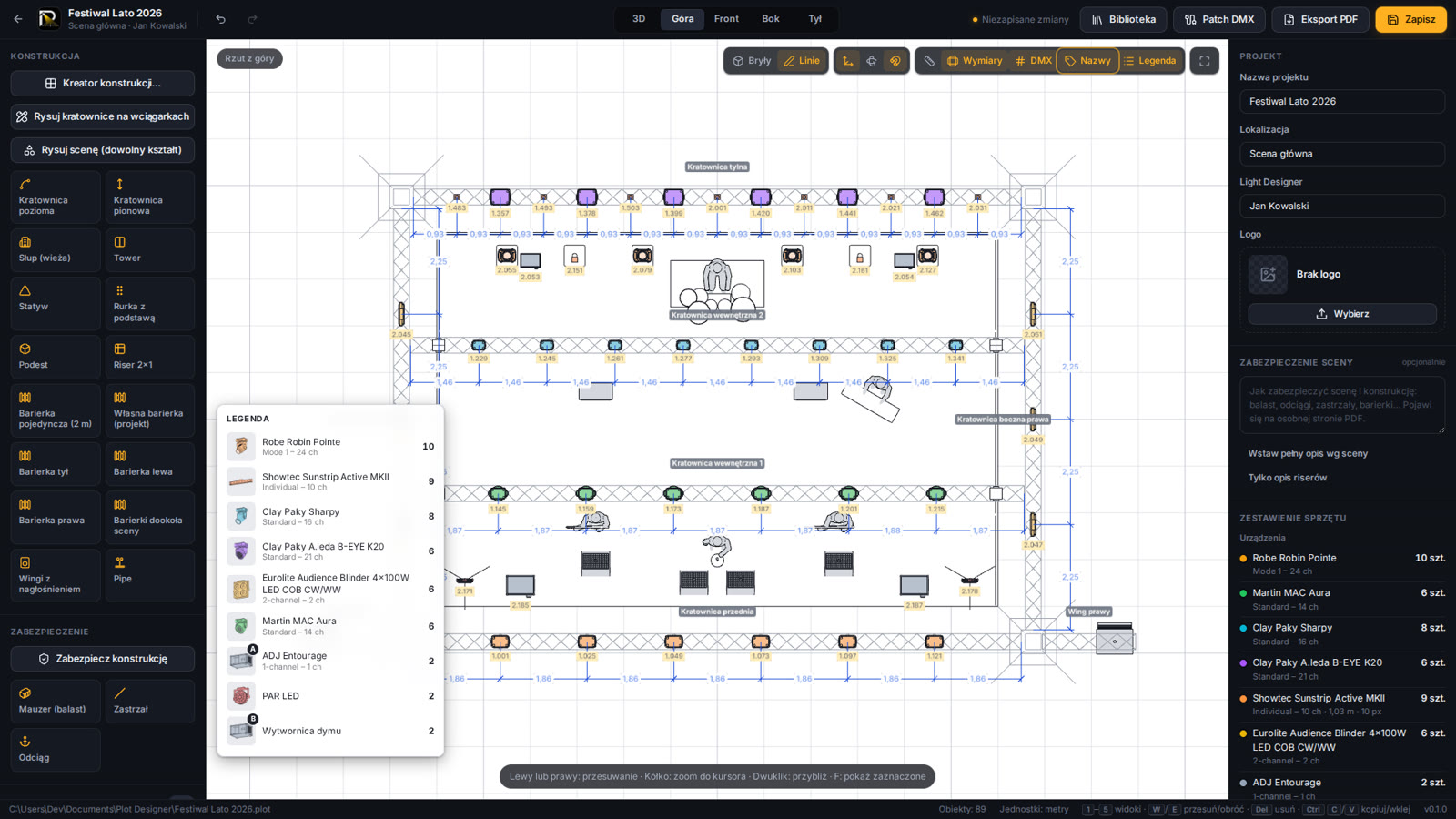Image resolution: width=1456 pixels, height=819 pixels.
Task: Select the Odciąg tool
Action: [56, 750]
